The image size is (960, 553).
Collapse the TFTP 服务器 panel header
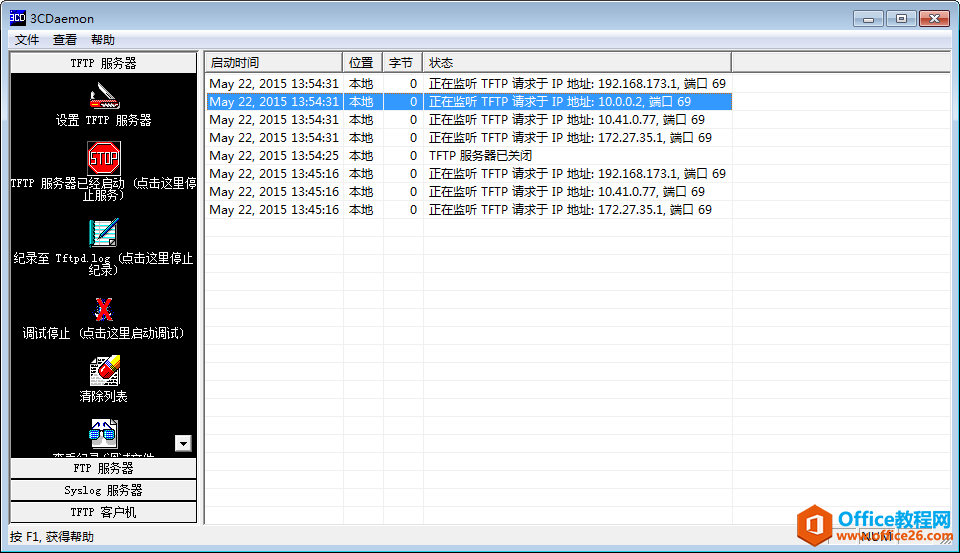(103, 63)
